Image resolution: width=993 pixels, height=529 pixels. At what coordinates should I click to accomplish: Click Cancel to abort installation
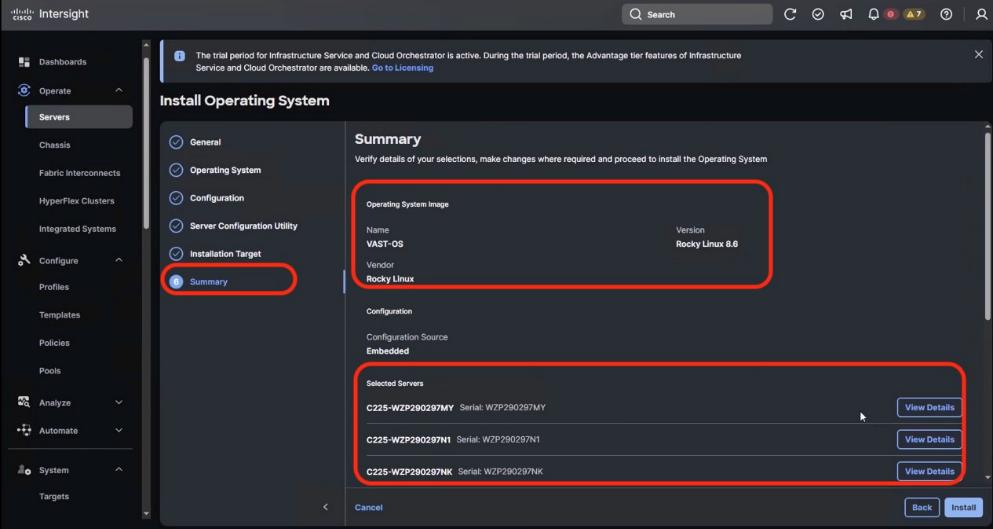click(369, 507)
